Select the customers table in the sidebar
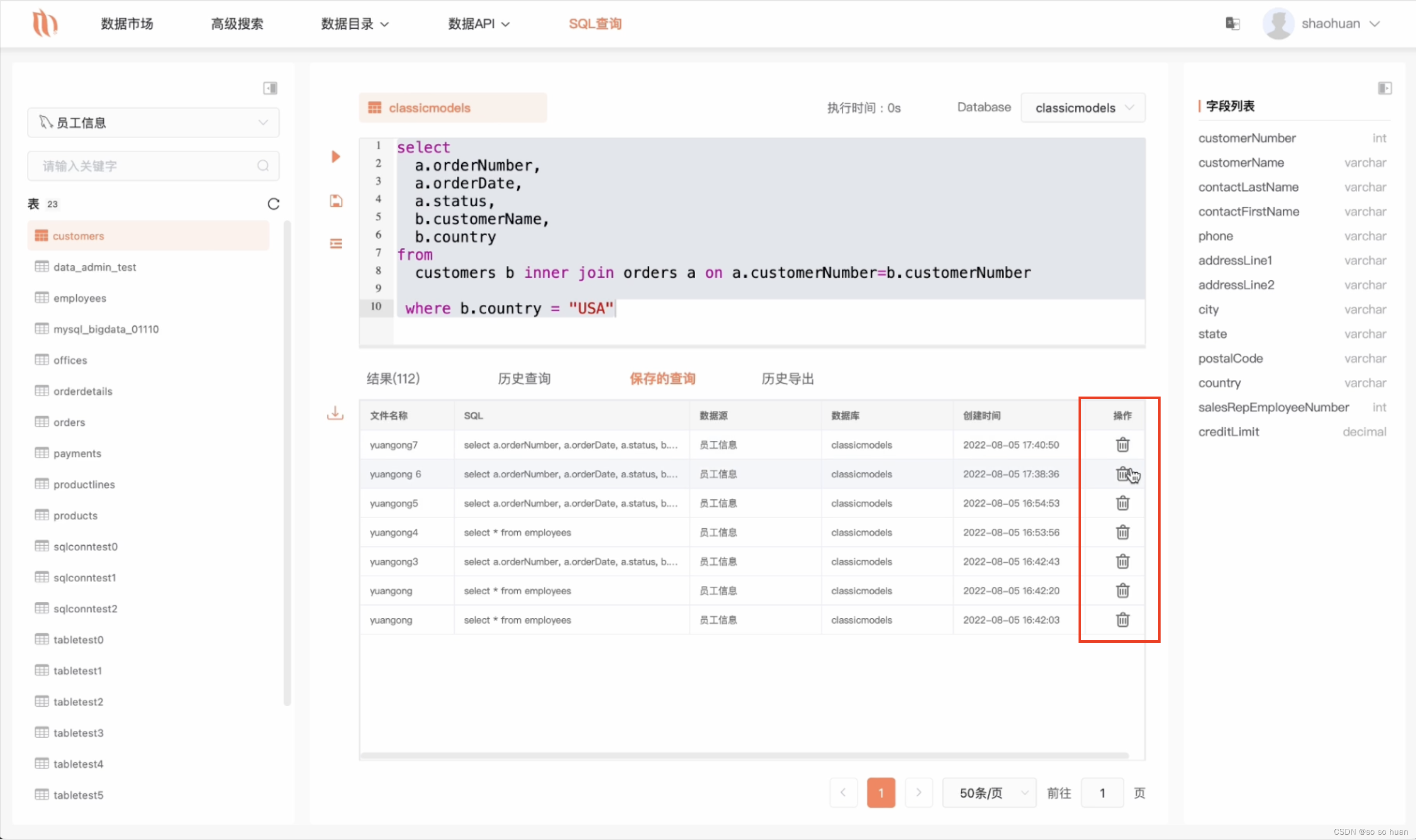 148,236
